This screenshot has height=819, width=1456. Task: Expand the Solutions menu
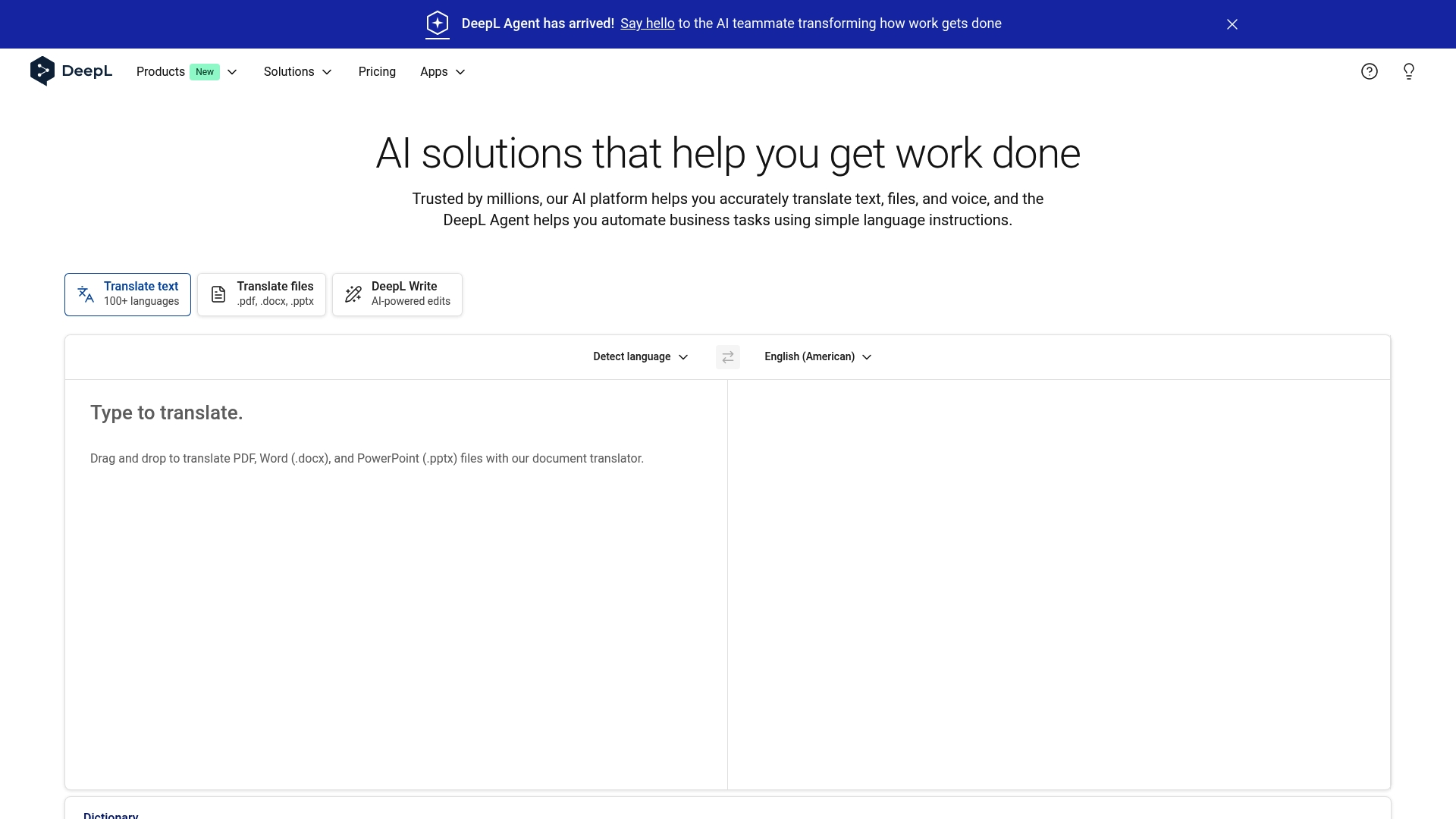(x=297, y=71)
